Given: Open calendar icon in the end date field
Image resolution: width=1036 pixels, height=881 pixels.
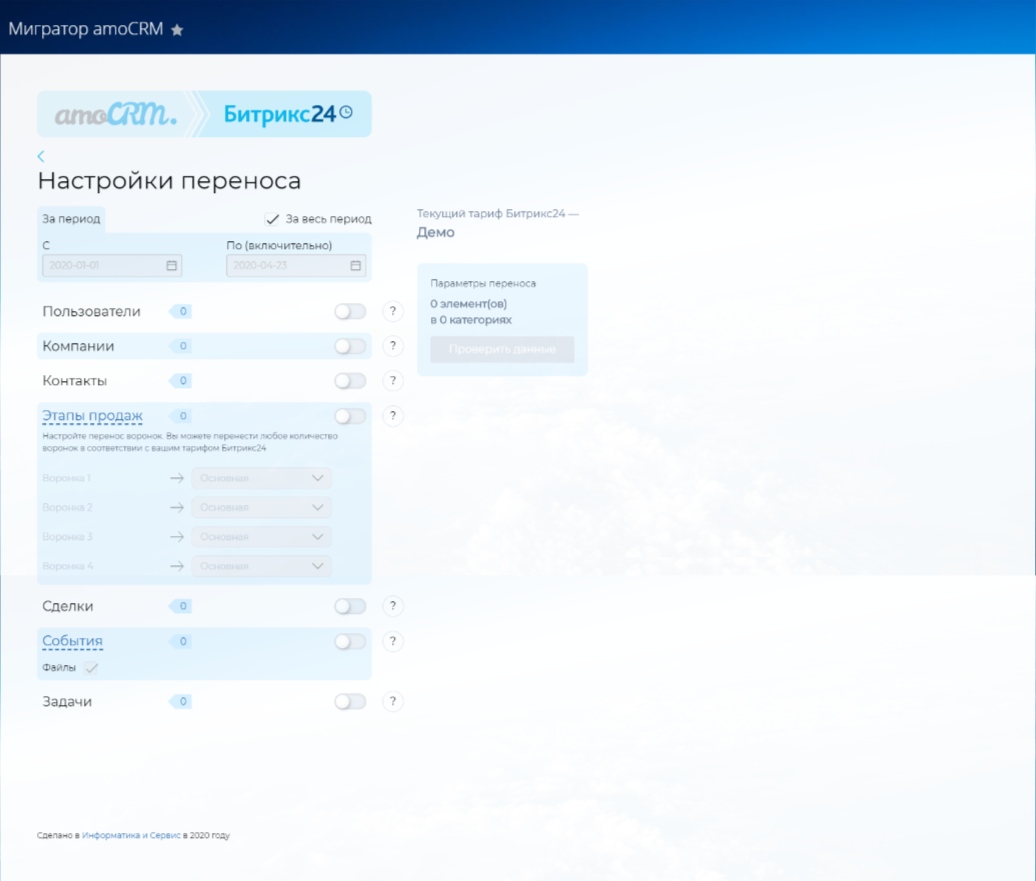Looking at the screenshot, I should click(355, 266).
